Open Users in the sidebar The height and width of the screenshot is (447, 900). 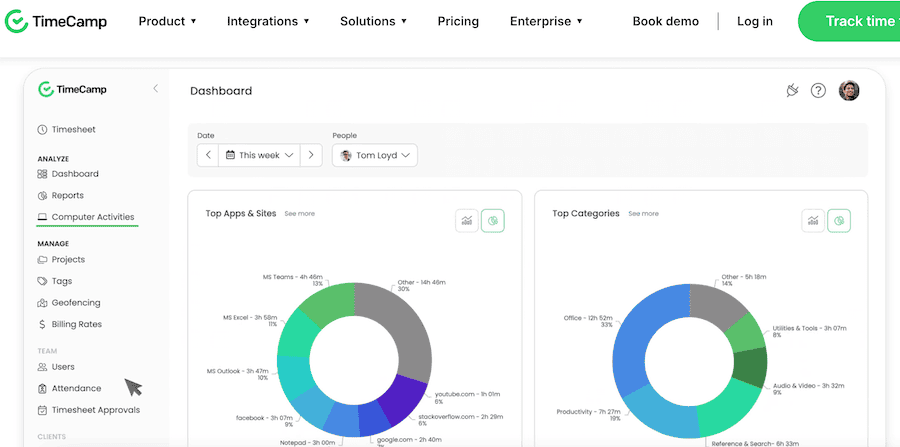(x=56, y=367)
